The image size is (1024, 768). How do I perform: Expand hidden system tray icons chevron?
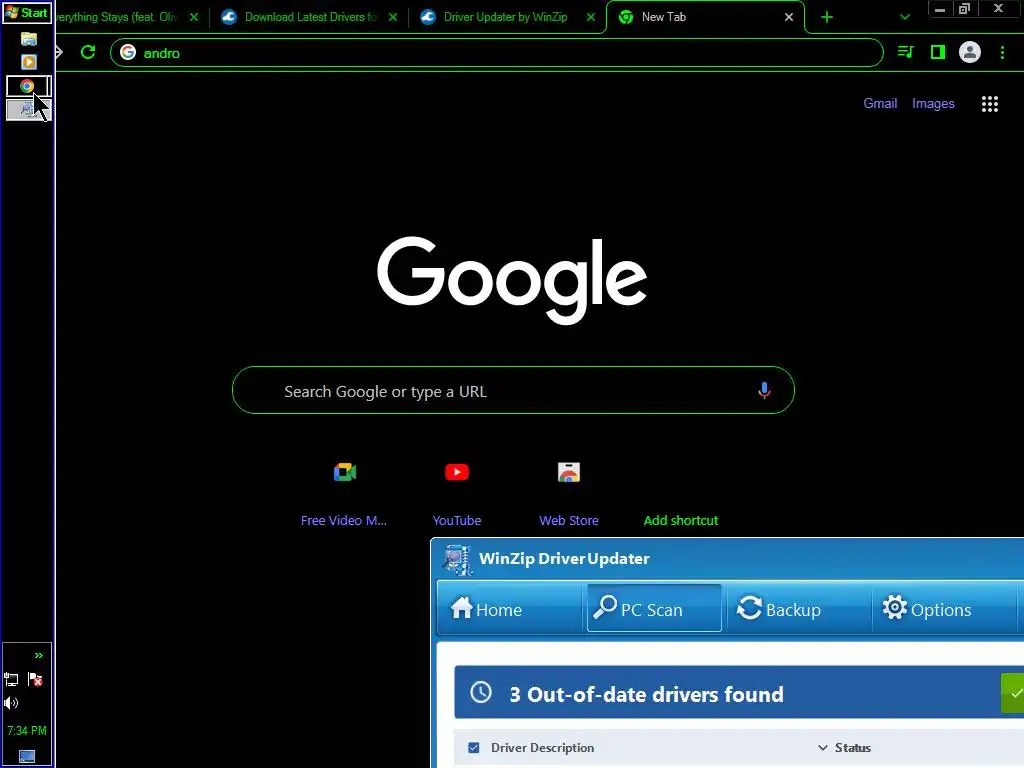[x=39, y=655]
